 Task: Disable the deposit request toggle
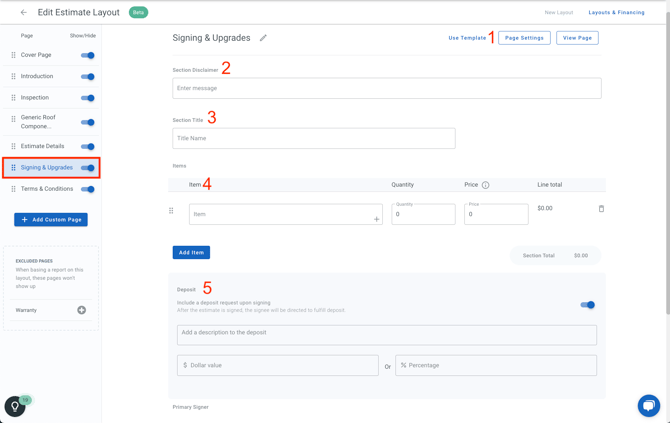(587, 305)
